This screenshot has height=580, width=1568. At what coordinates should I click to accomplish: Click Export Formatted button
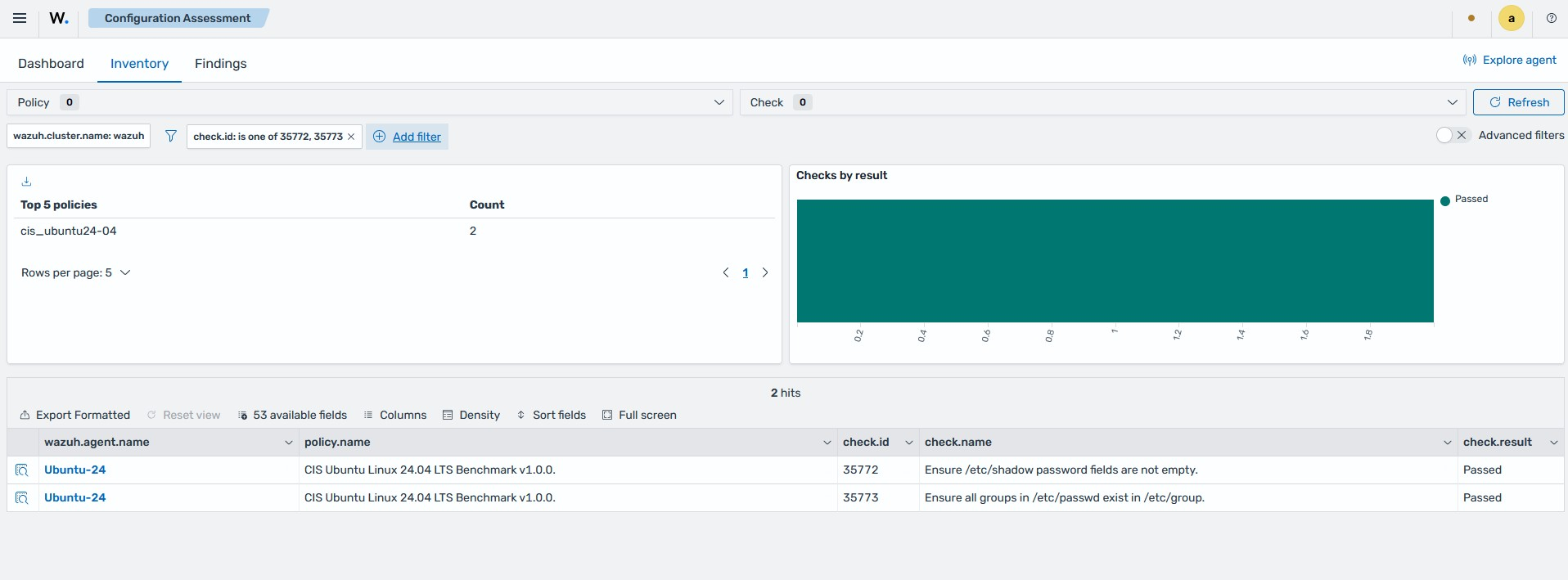[74, 415]
